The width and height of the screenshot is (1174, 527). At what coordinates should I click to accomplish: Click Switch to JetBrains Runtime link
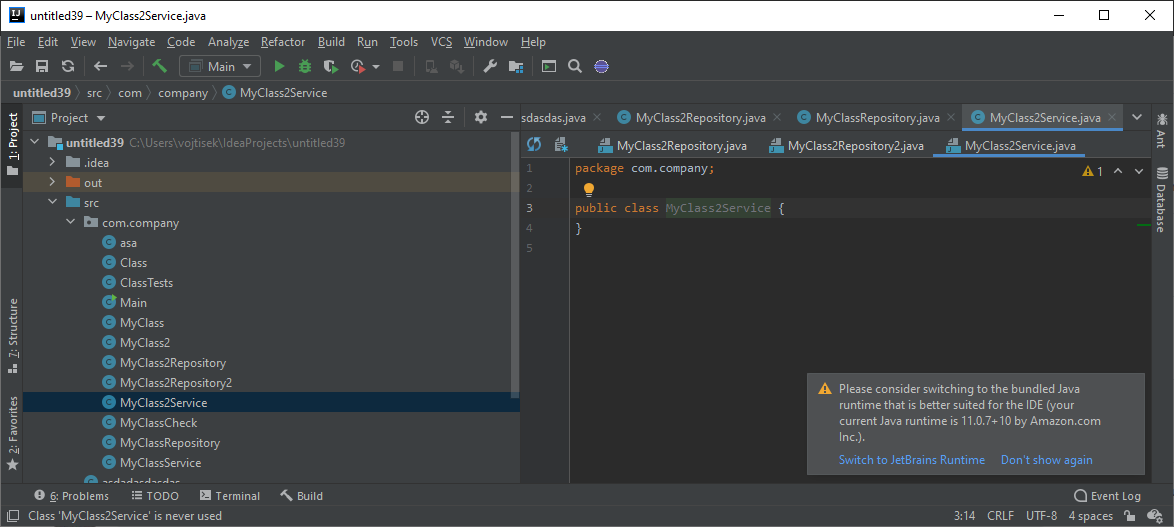point(911,460)
